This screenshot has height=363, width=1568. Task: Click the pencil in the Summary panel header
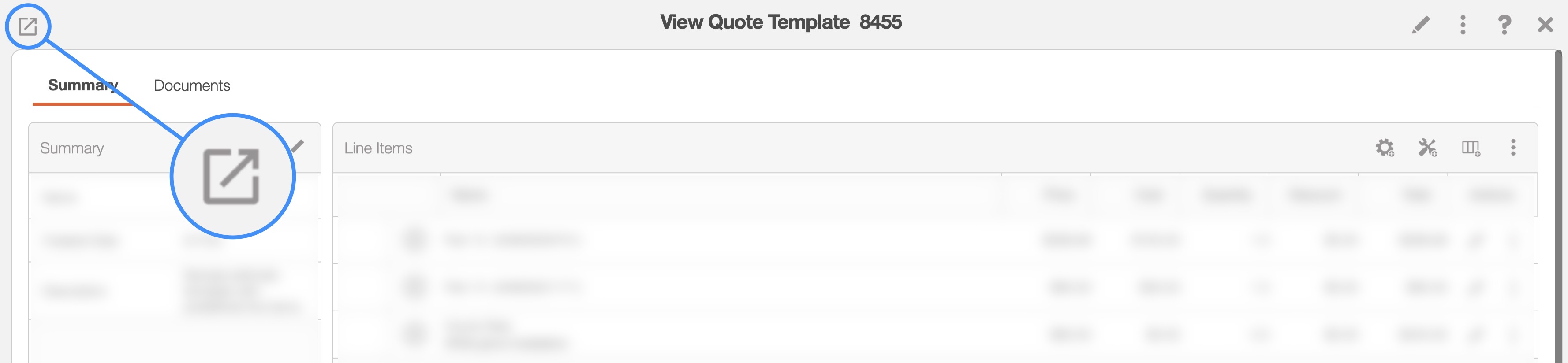point(298,146)
